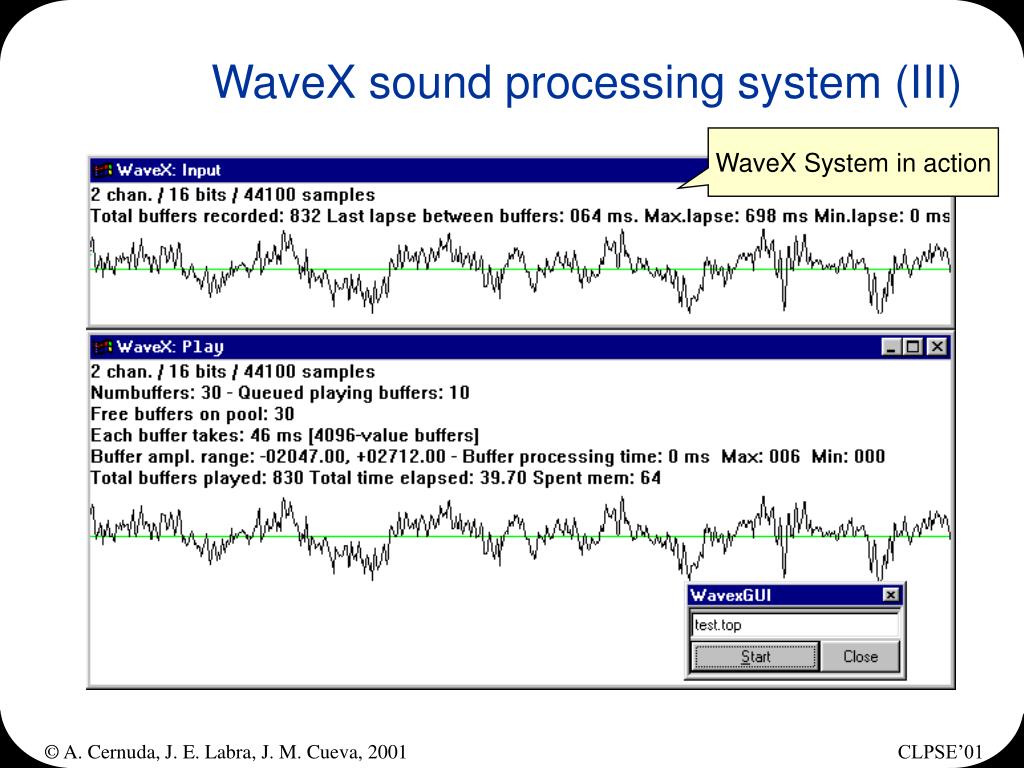Viewport: 1024px width, 768px height.
Task: Click 'Numbuffers: 30 - Queued playing buffers: 10'
Action: [280, 393]
